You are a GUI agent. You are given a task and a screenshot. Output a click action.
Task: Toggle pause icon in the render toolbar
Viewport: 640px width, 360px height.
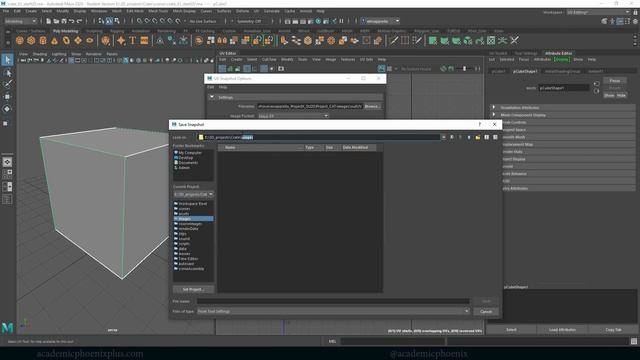click(341, 21)
